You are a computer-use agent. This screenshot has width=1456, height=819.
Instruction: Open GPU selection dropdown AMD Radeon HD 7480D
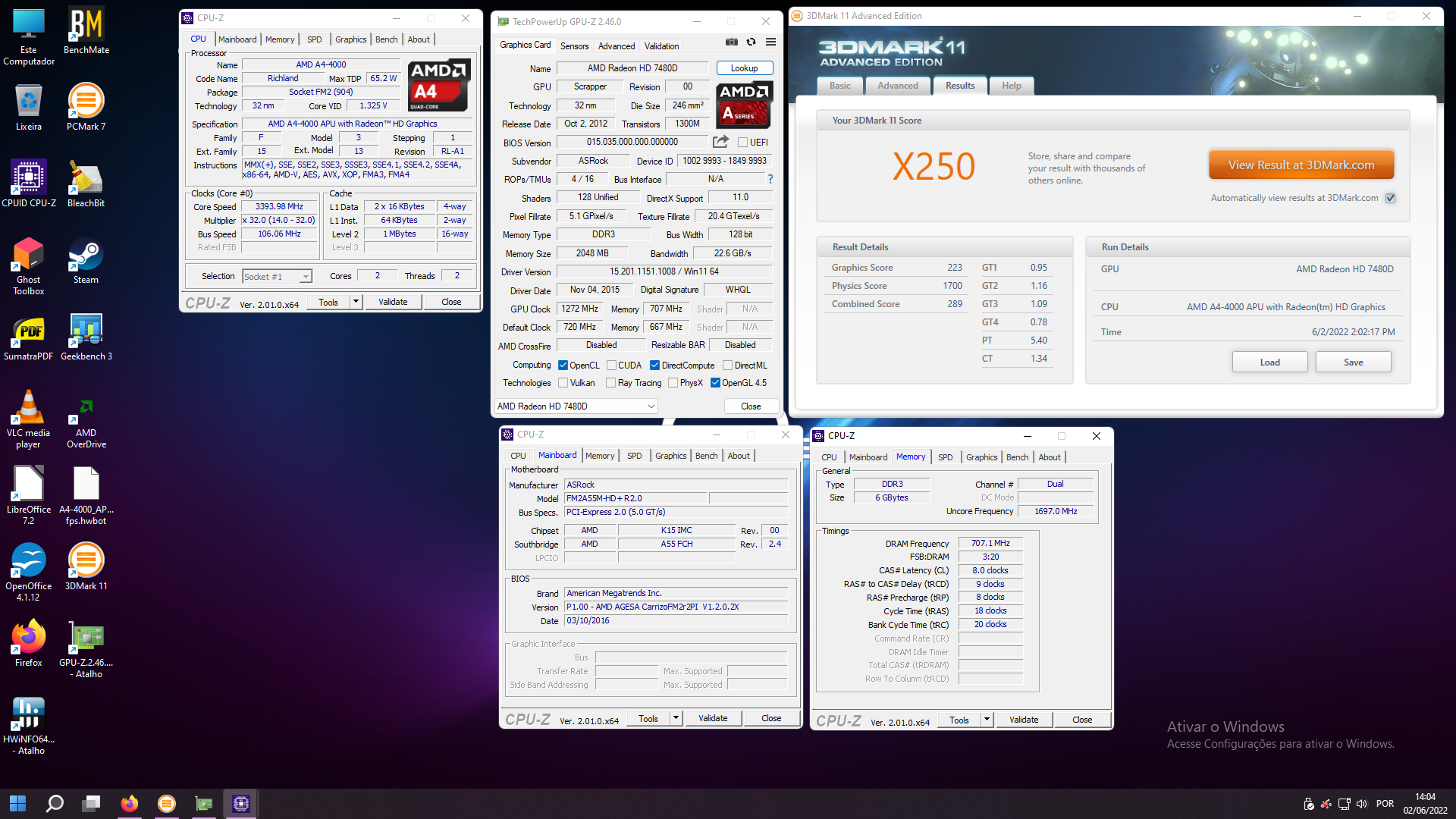pos(576,406)
